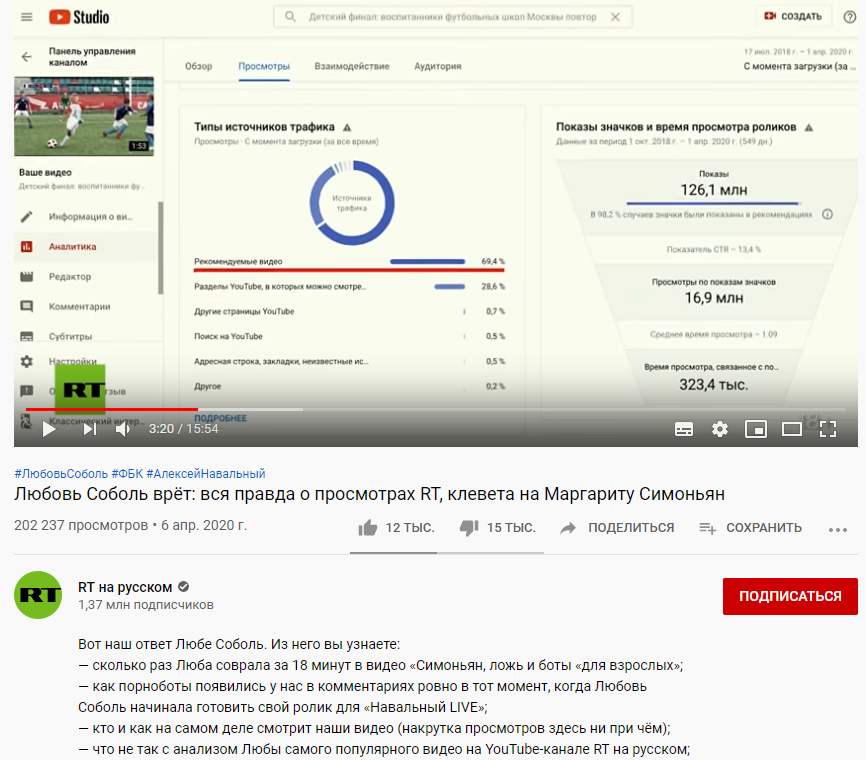Select the Просмотры tab
This screenshot has height=760, width=866.
click(x=264, y=66)
